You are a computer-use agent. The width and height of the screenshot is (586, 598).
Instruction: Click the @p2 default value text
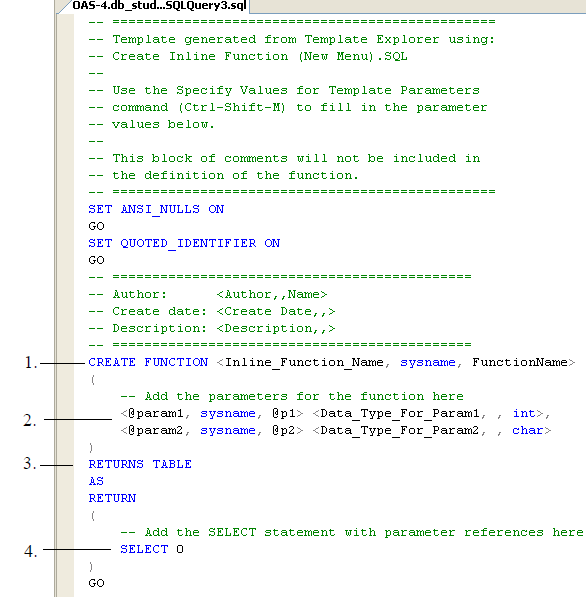pos(284,430)
